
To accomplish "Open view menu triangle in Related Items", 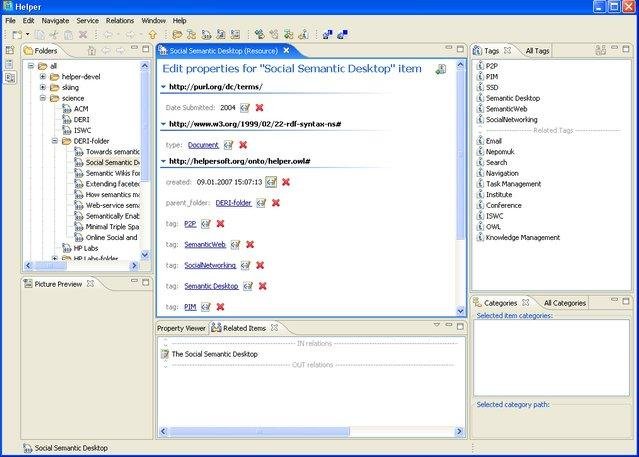I will point(436,325).
